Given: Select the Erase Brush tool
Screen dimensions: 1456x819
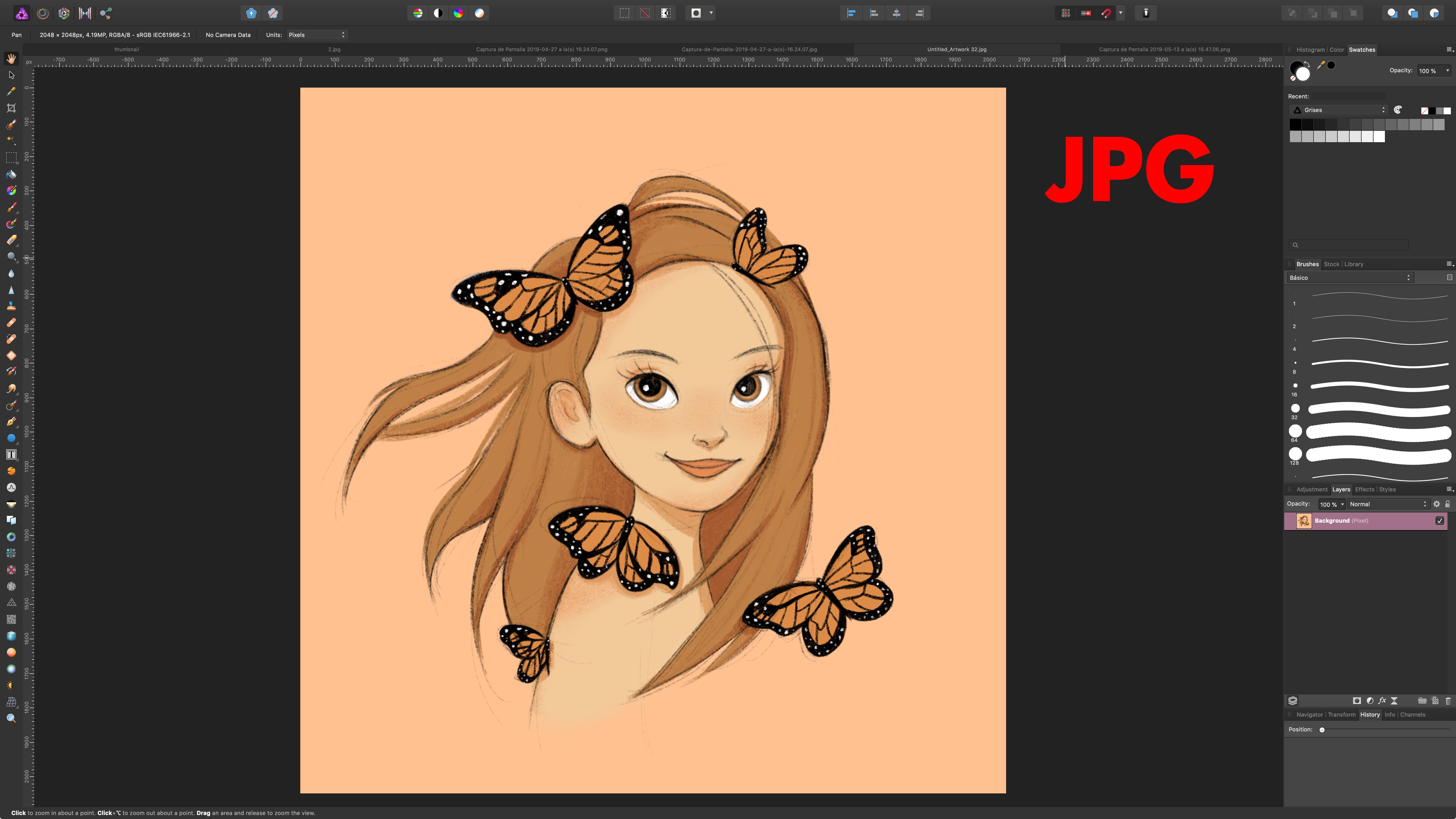Looking at the screenshot, I should (11, 240).
